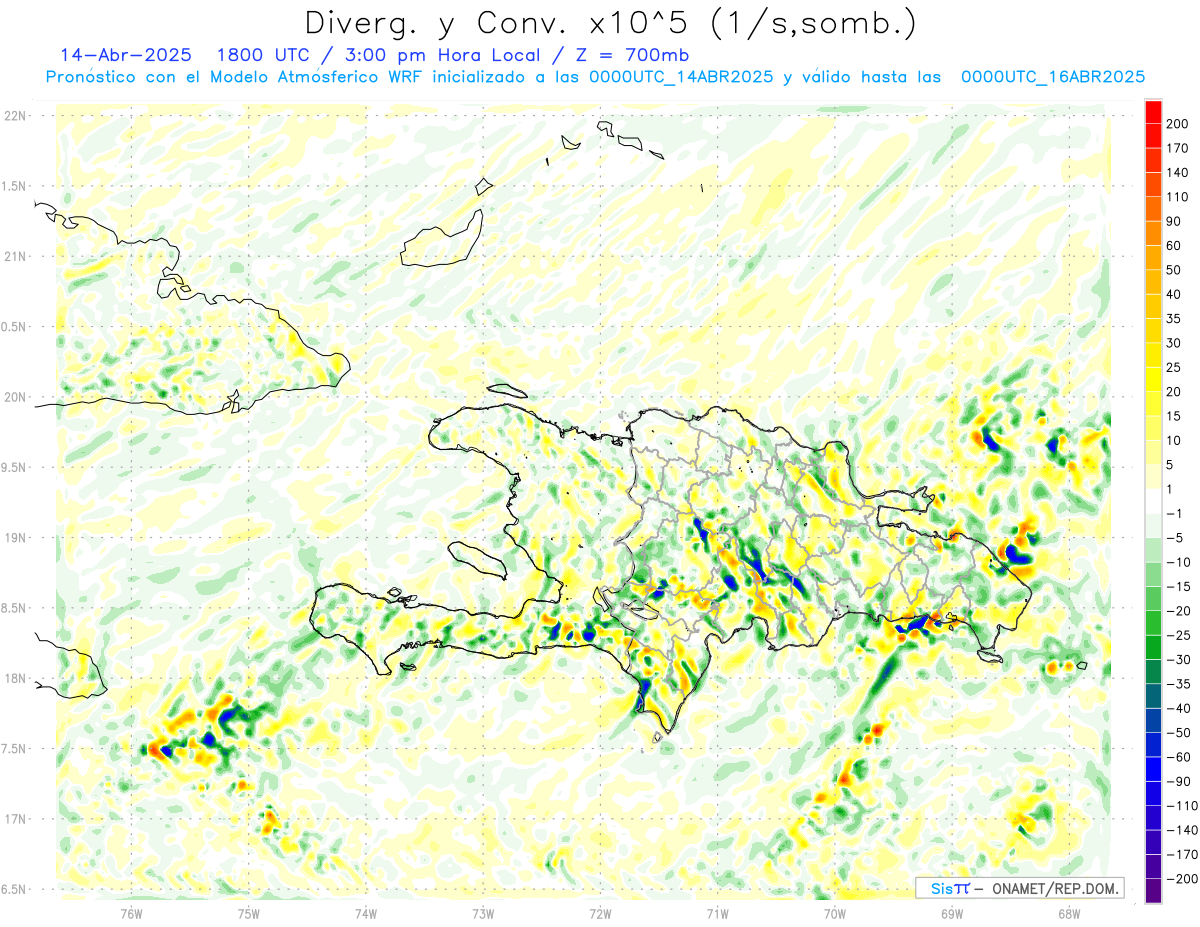Image resolution: width=1200 pixels, height=927 pixels.
Task: Click the "90" color bar value
Action: coord(1174,222)
